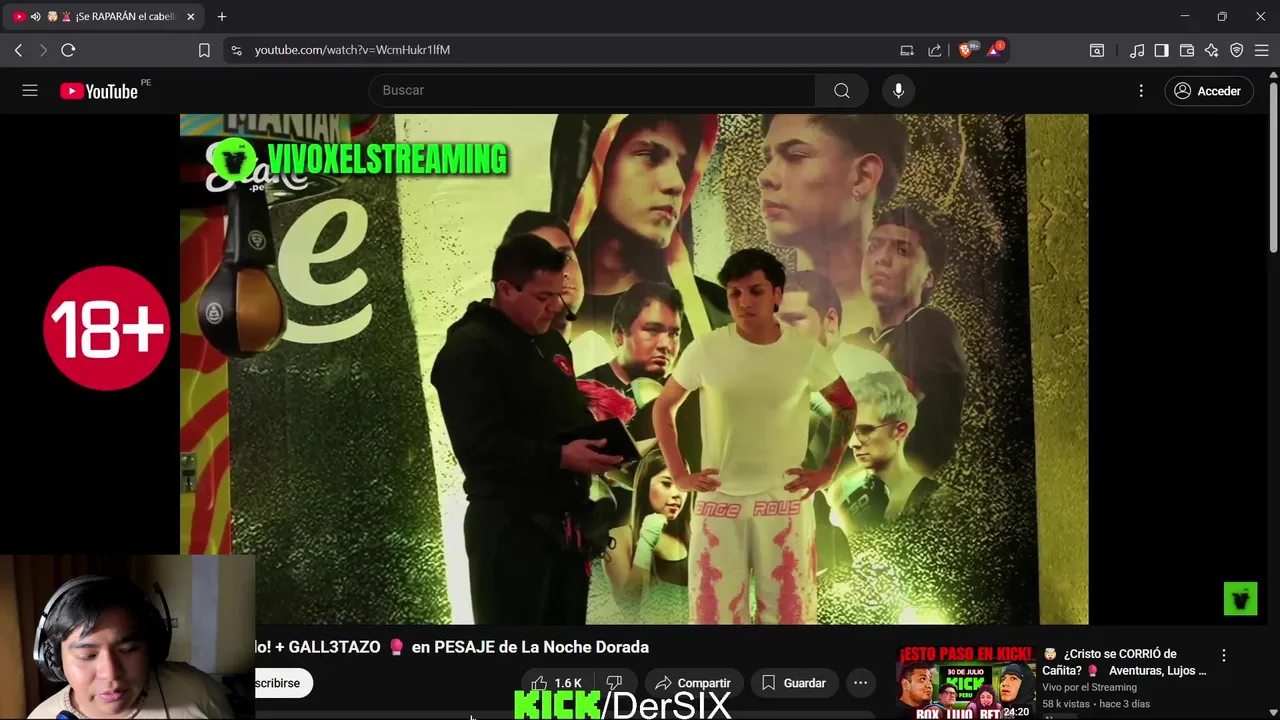Go back with the browser back arrow
The width and height of the screenshot is (1280, 720).
pyautogui.click(x=19, y=50)
